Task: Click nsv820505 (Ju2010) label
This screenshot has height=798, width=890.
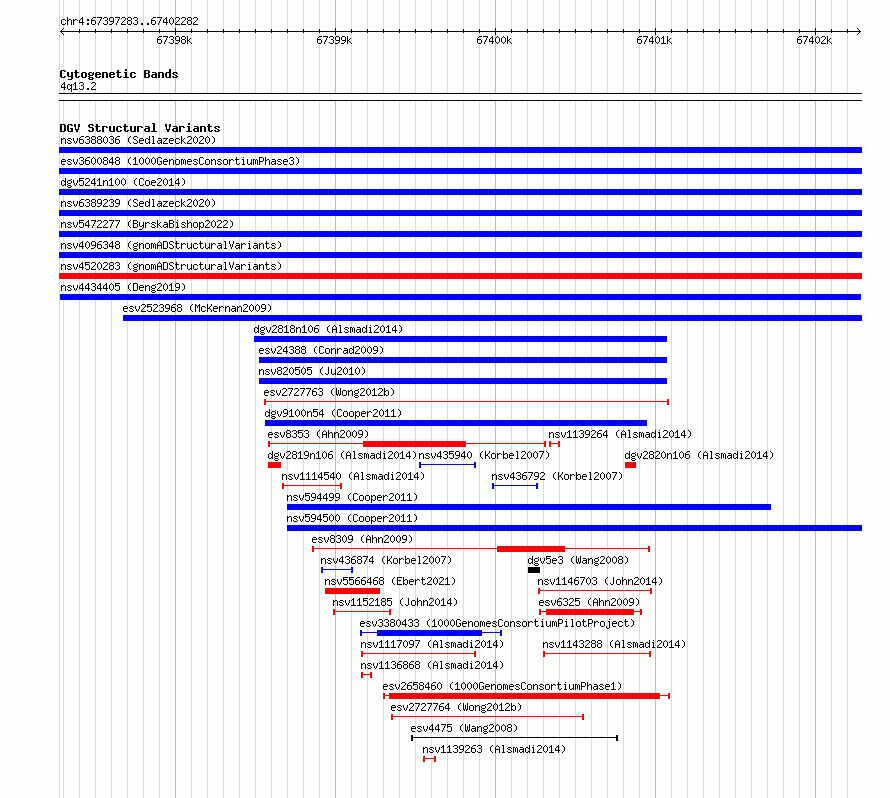Action: coord(312,371)
